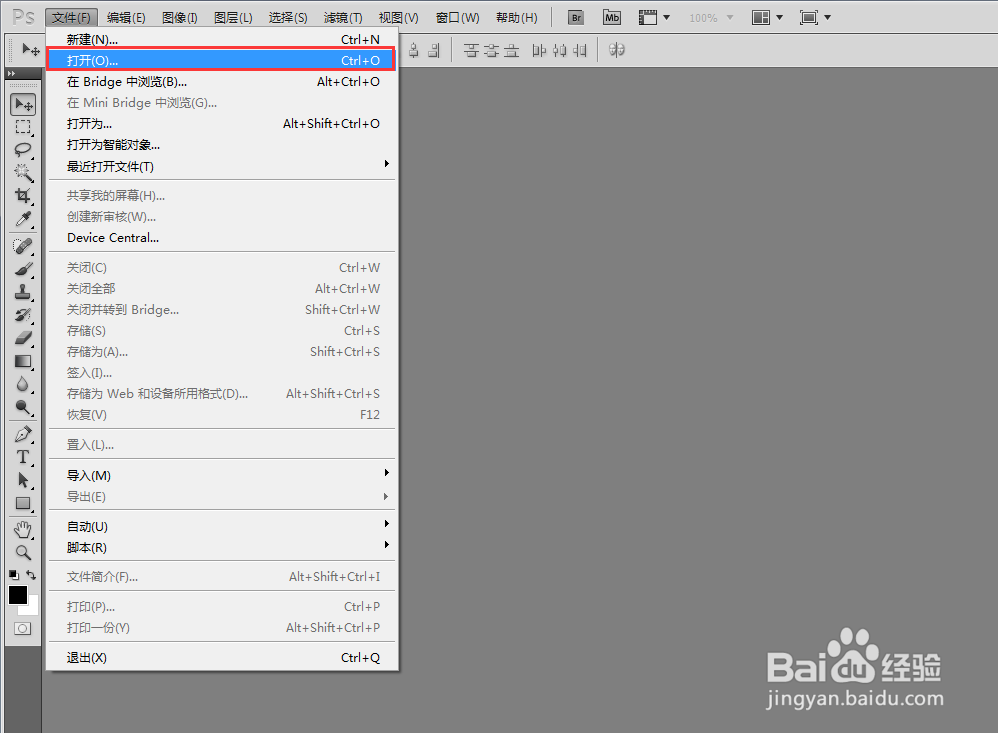
Task: Open the 选择(S) menu
Action: [x=288, y=18]
